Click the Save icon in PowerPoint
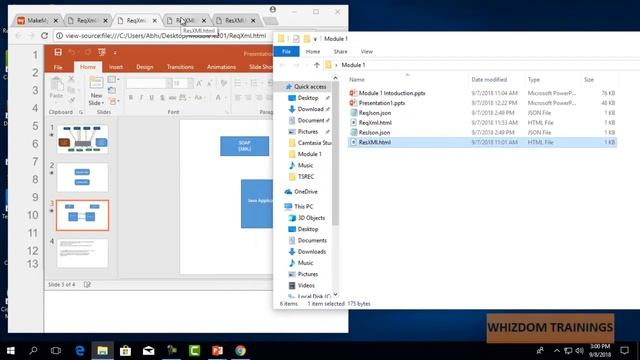This screenshot has height=360, width=640. 58,52
